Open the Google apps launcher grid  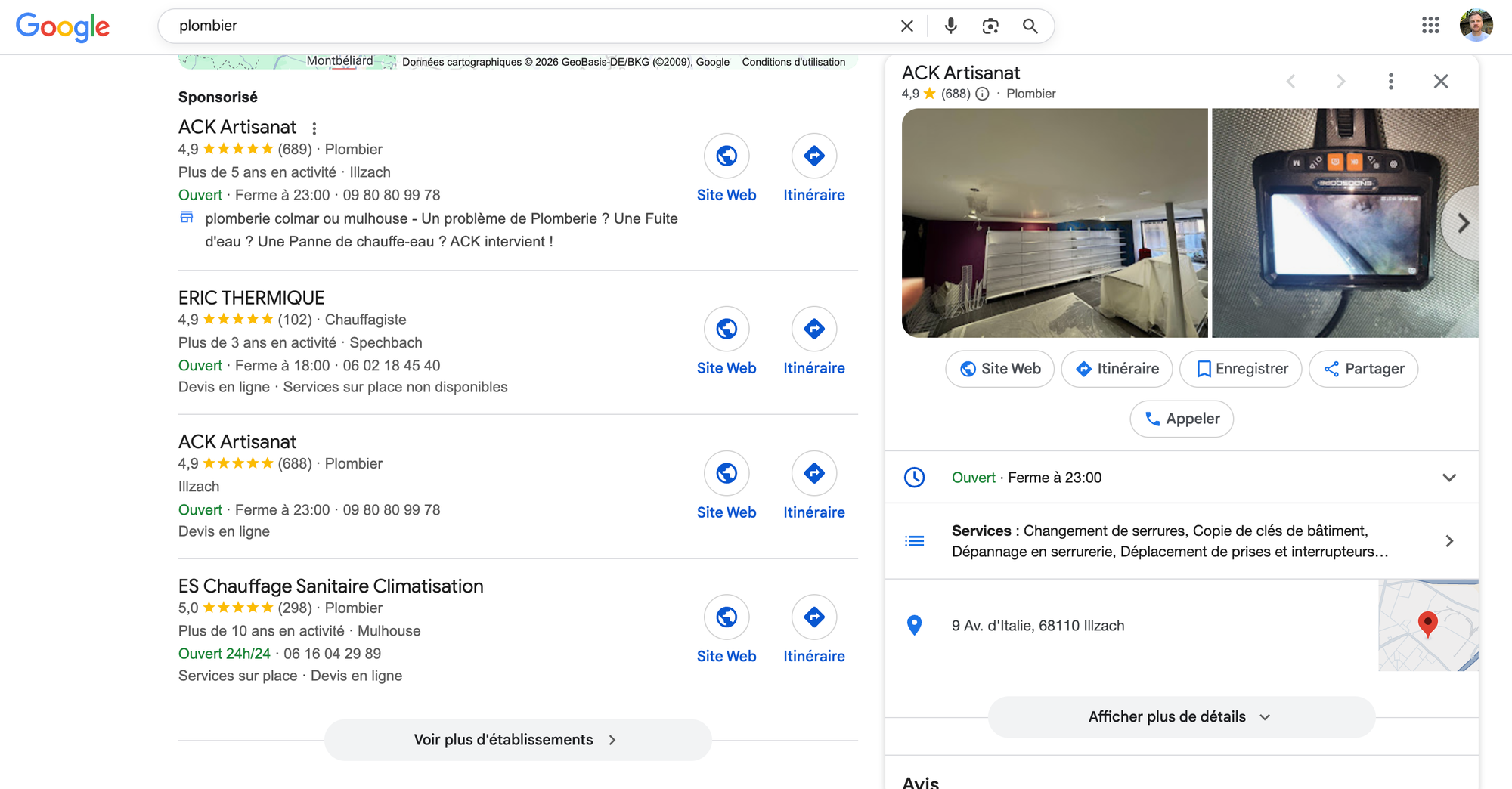[1430, 25]
